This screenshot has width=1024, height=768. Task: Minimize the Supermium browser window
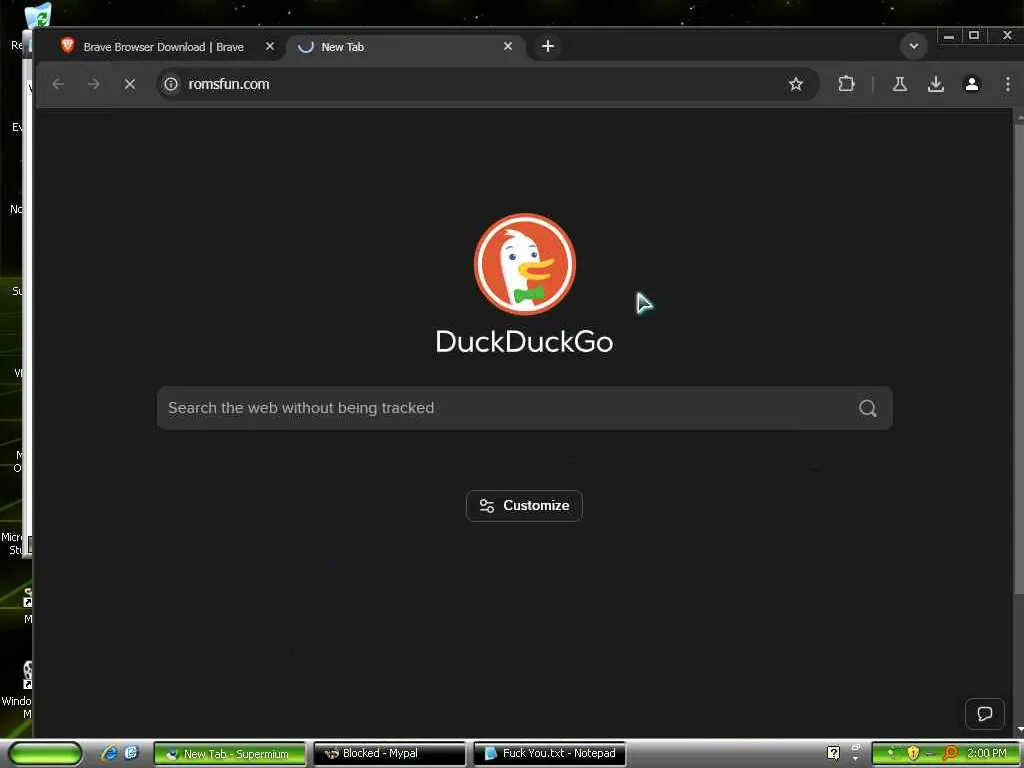[x=949, y=36]
